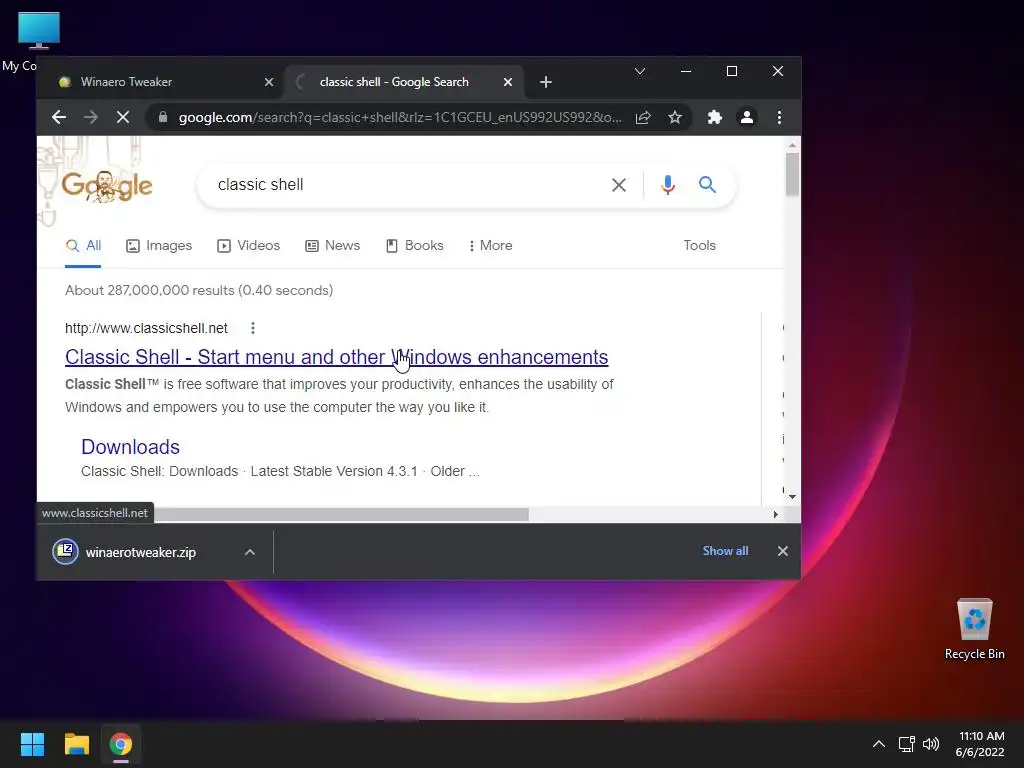
Task: Show hidden system tray icons
Action: click(879, 744)
